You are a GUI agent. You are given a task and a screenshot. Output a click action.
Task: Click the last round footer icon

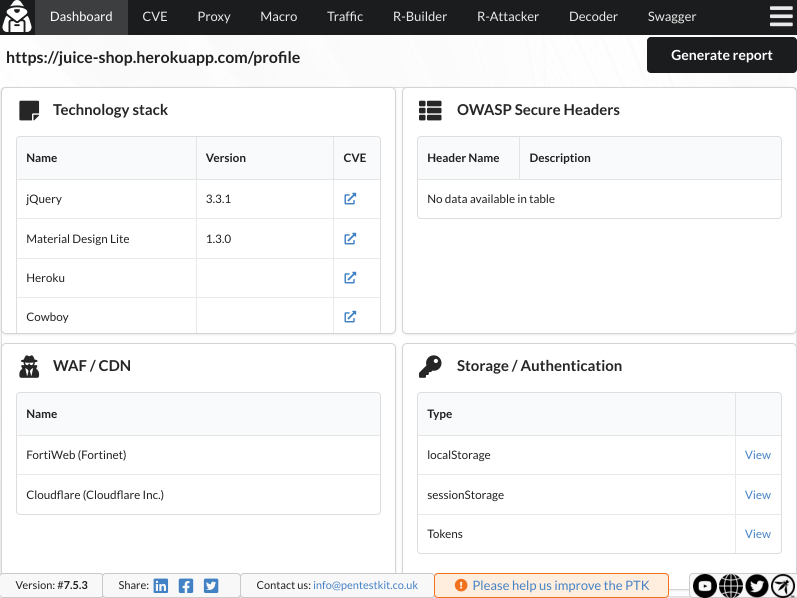click(783, 586)
